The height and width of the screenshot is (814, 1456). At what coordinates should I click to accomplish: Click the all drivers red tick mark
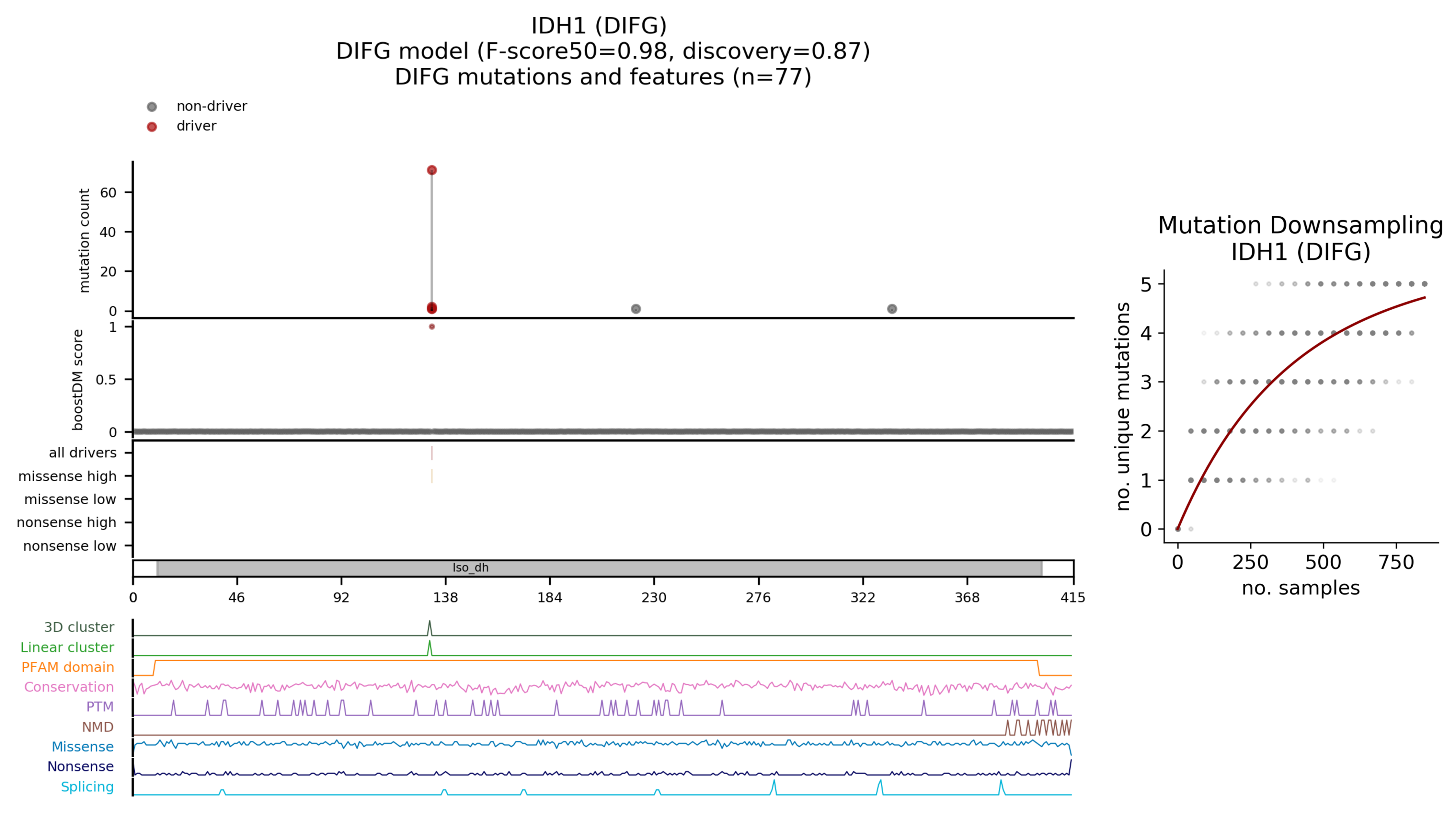click(x=432, y=453)
